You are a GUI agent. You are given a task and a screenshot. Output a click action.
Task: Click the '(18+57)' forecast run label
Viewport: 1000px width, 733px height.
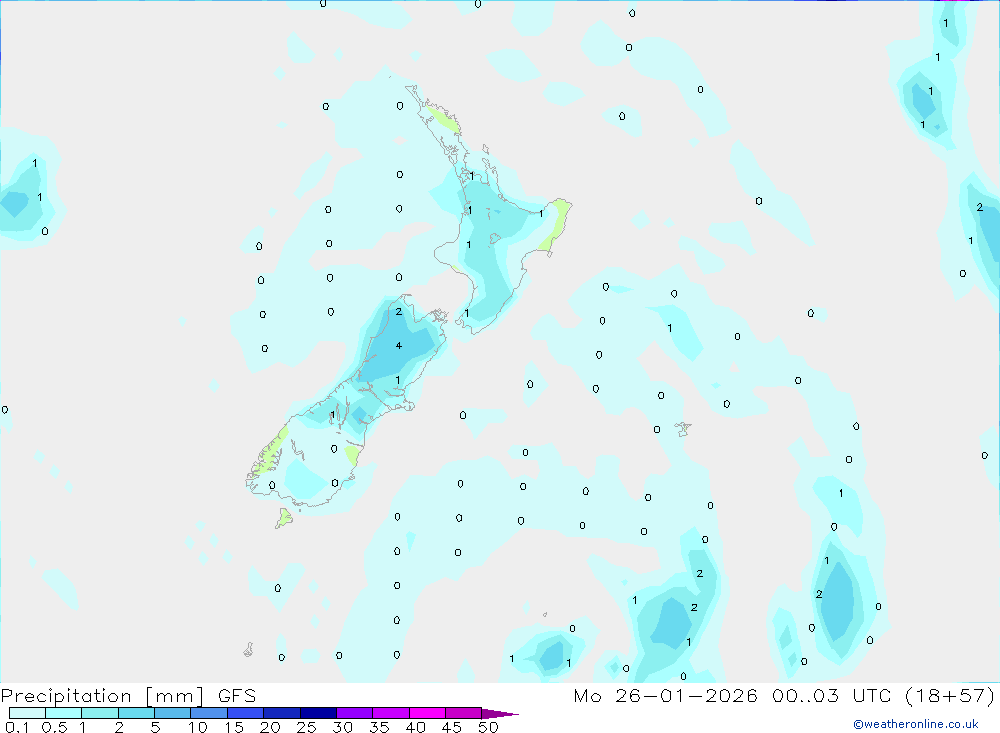[950, 695]
